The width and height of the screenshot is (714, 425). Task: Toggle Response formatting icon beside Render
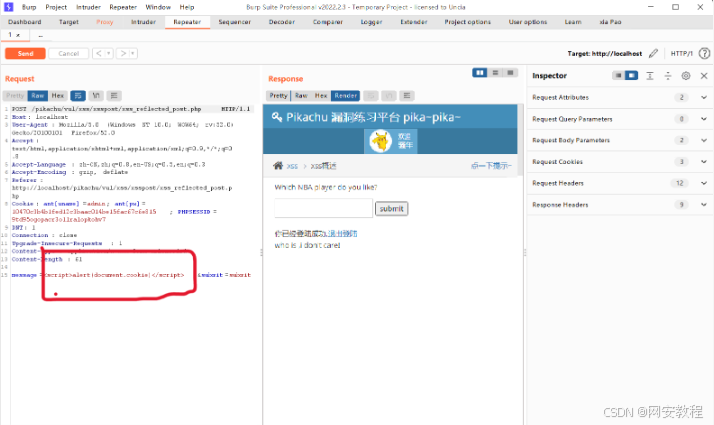pos(371,96)
